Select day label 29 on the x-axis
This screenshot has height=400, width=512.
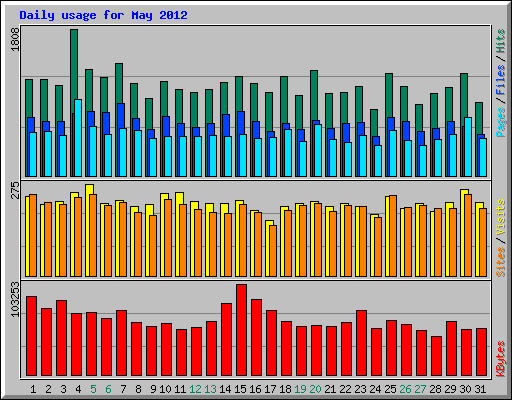pyautogui.click(x=450, y=389)
